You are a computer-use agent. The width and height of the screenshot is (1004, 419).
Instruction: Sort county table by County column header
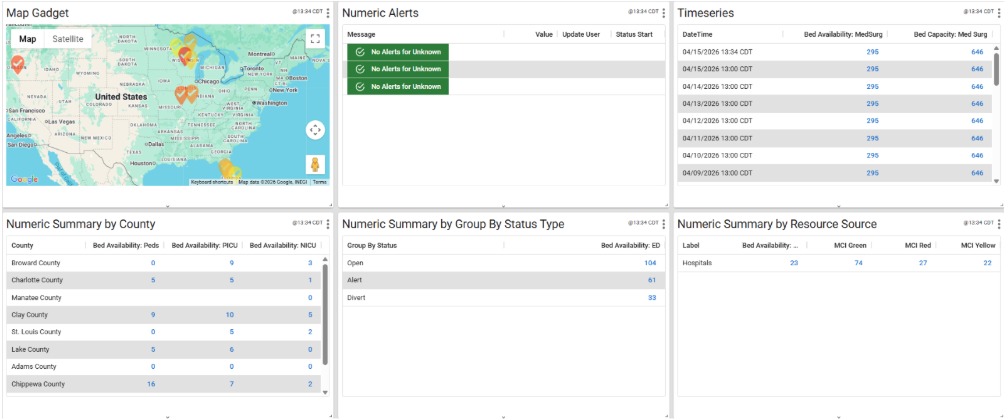pos(22,245)
